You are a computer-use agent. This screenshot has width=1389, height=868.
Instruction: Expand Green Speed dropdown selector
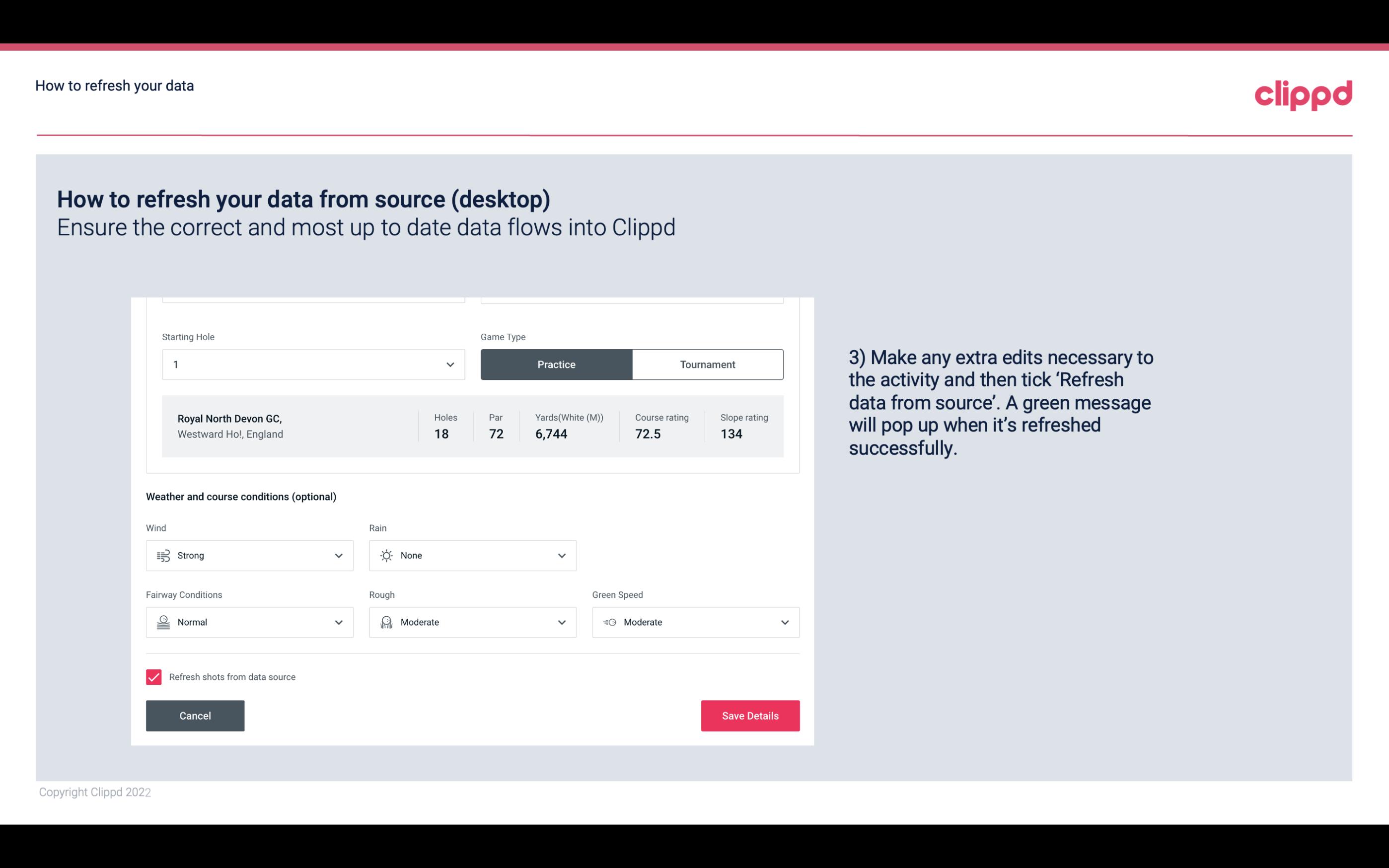[783, 622]
